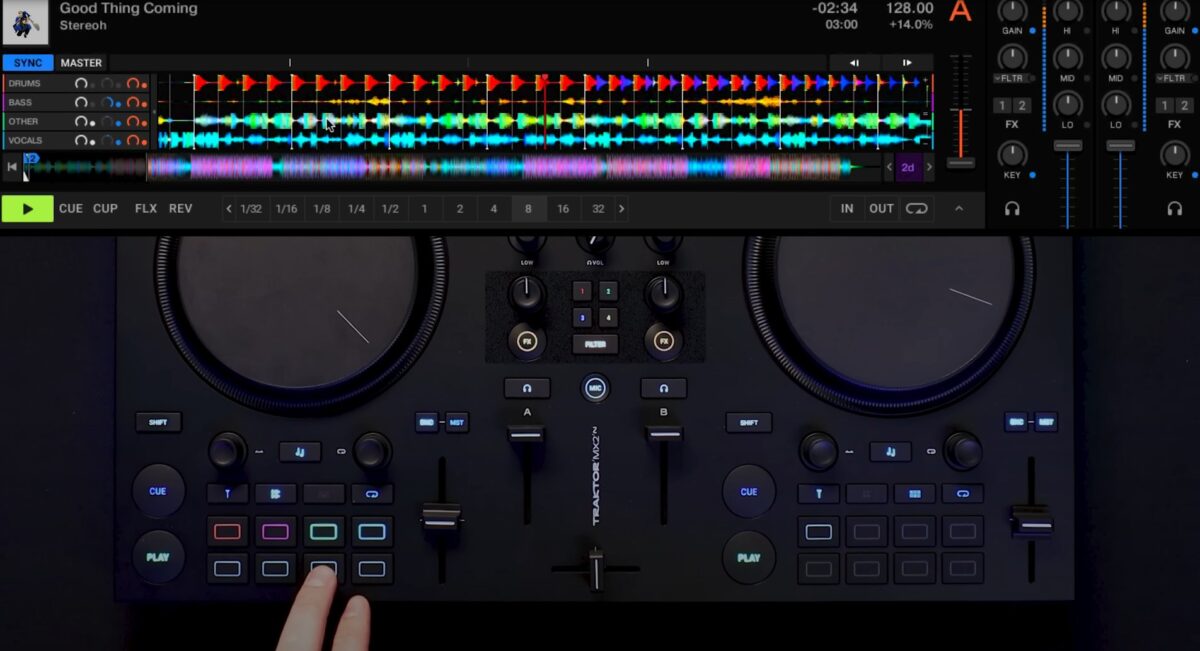Screen dimensions: 1200x651
Task: Click the beat jump backward icon above the waveform
Action: (x=854, y=63)
